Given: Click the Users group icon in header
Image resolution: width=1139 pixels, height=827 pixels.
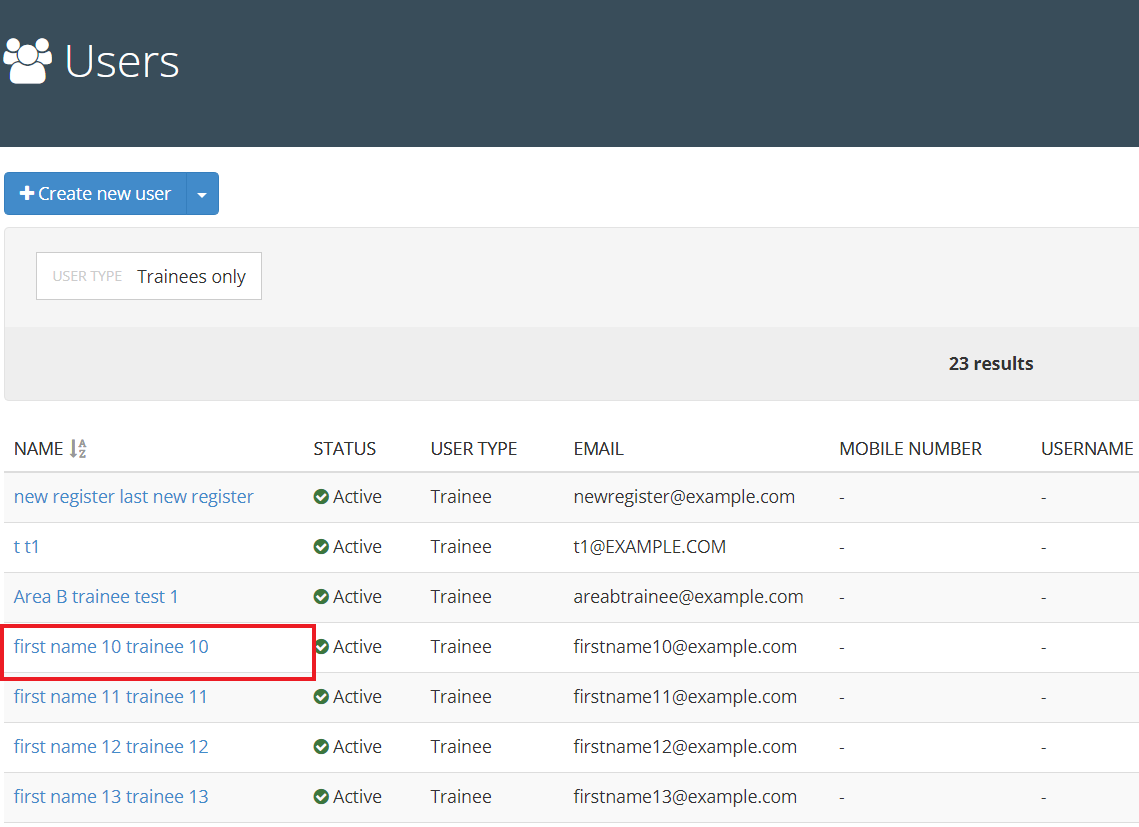Looking at the screenshot, I should pyautogui.click(x=28, y=61).
